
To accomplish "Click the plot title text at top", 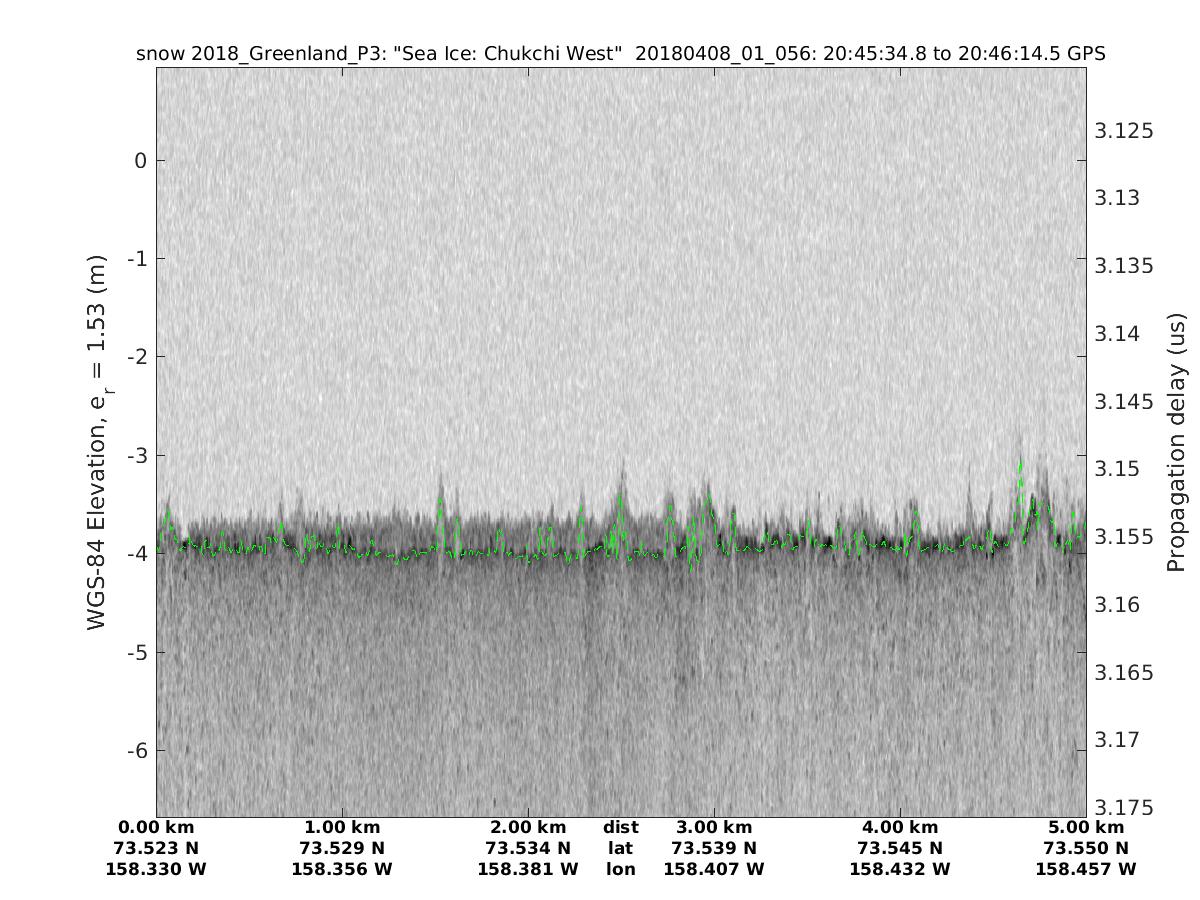I will point(620,53).
